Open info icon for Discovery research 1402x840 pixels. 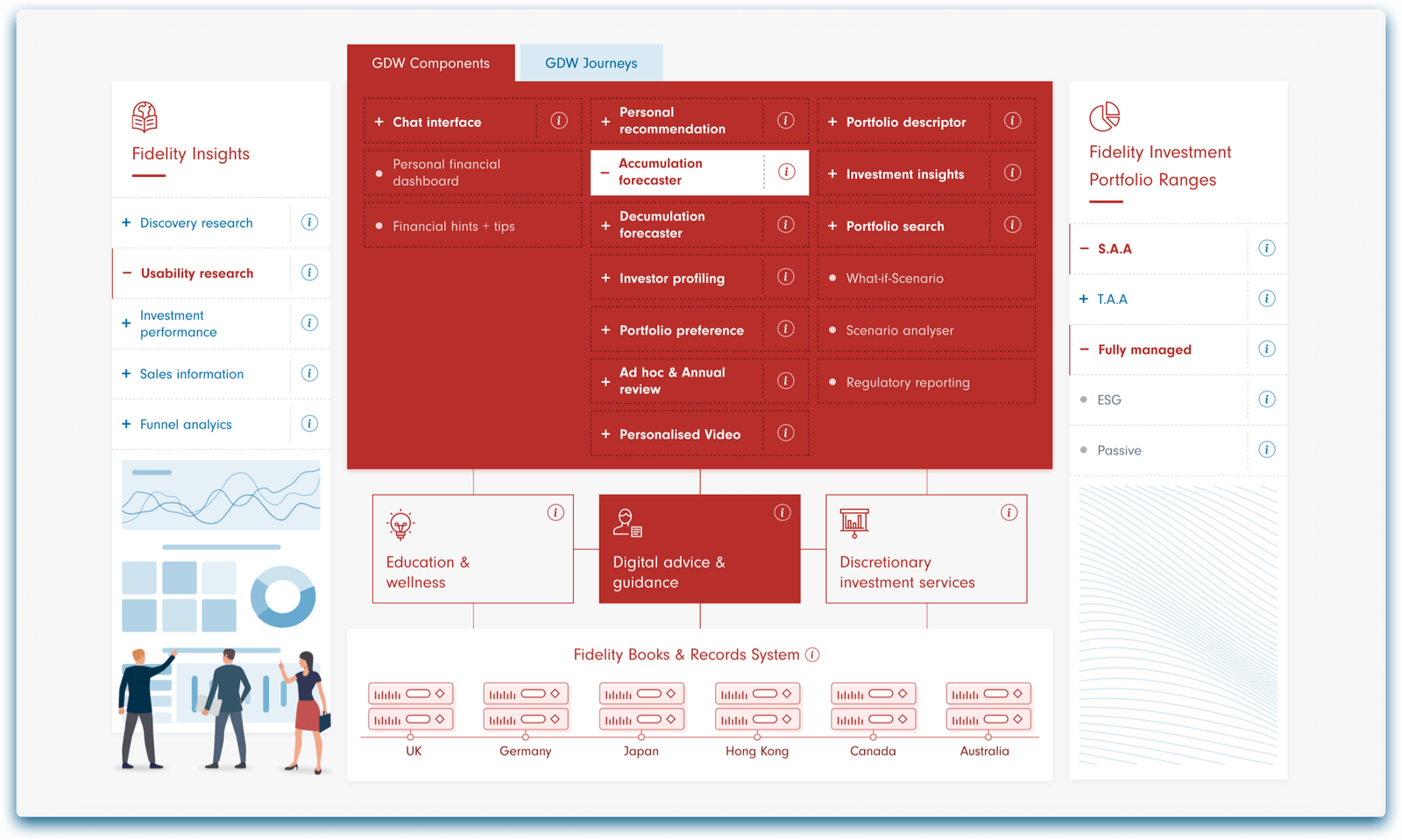coord(309,222)
